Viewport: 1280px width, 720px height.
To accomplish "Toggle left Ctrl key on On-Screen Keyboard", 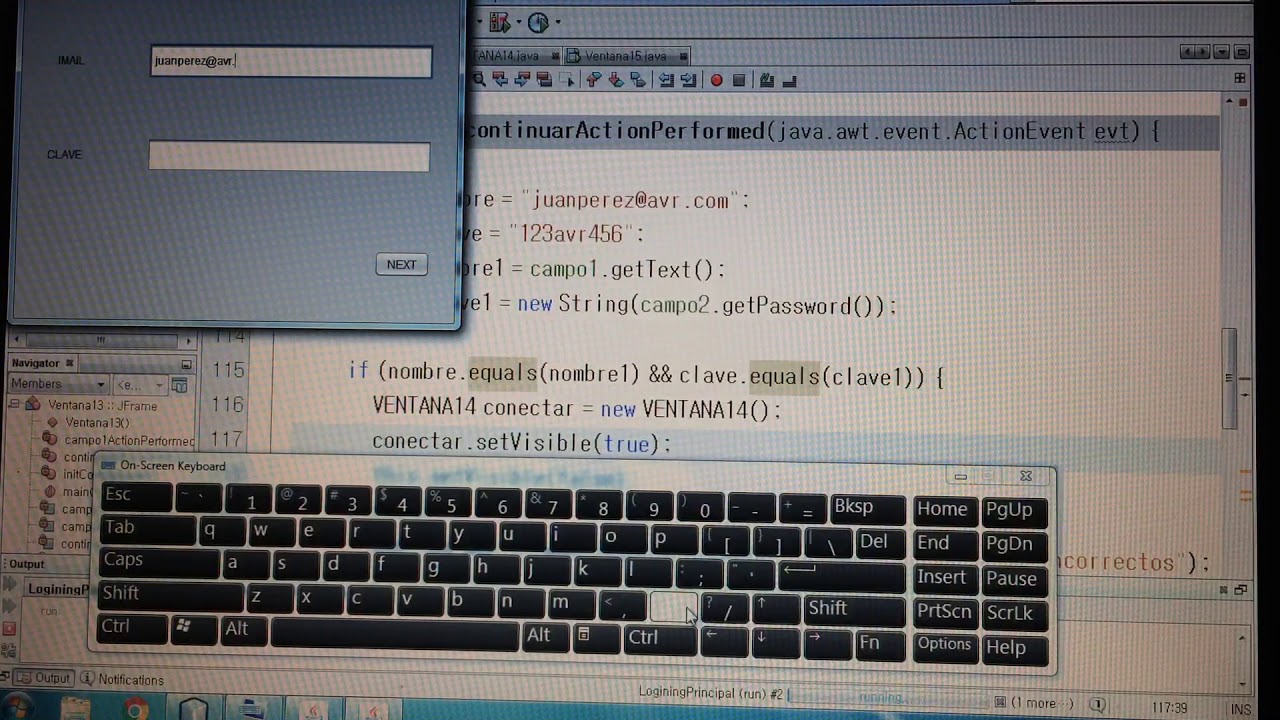I will (133, 629).
